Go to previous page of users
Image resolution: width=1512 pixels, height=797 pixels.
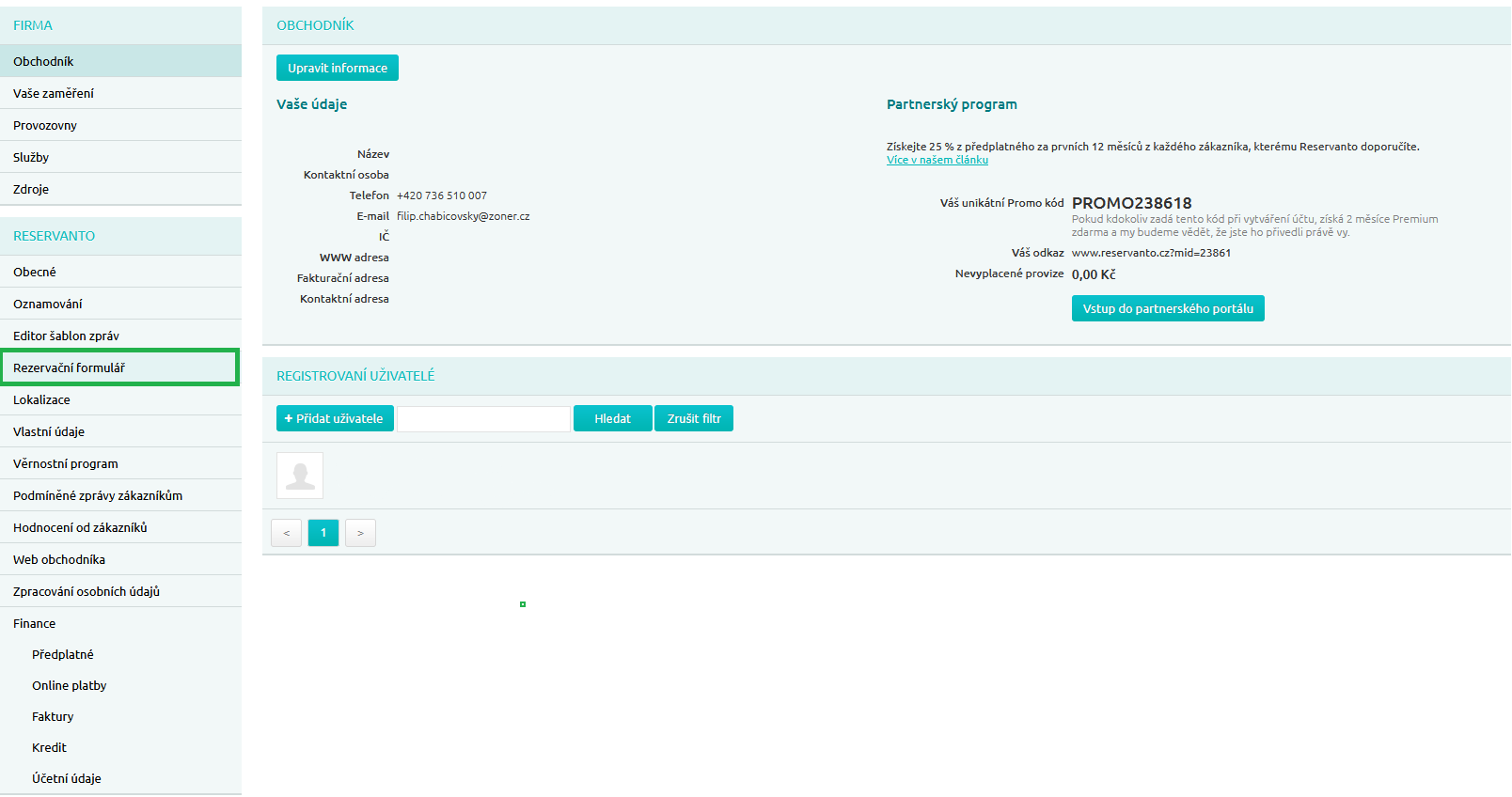[x=287, y=533]
